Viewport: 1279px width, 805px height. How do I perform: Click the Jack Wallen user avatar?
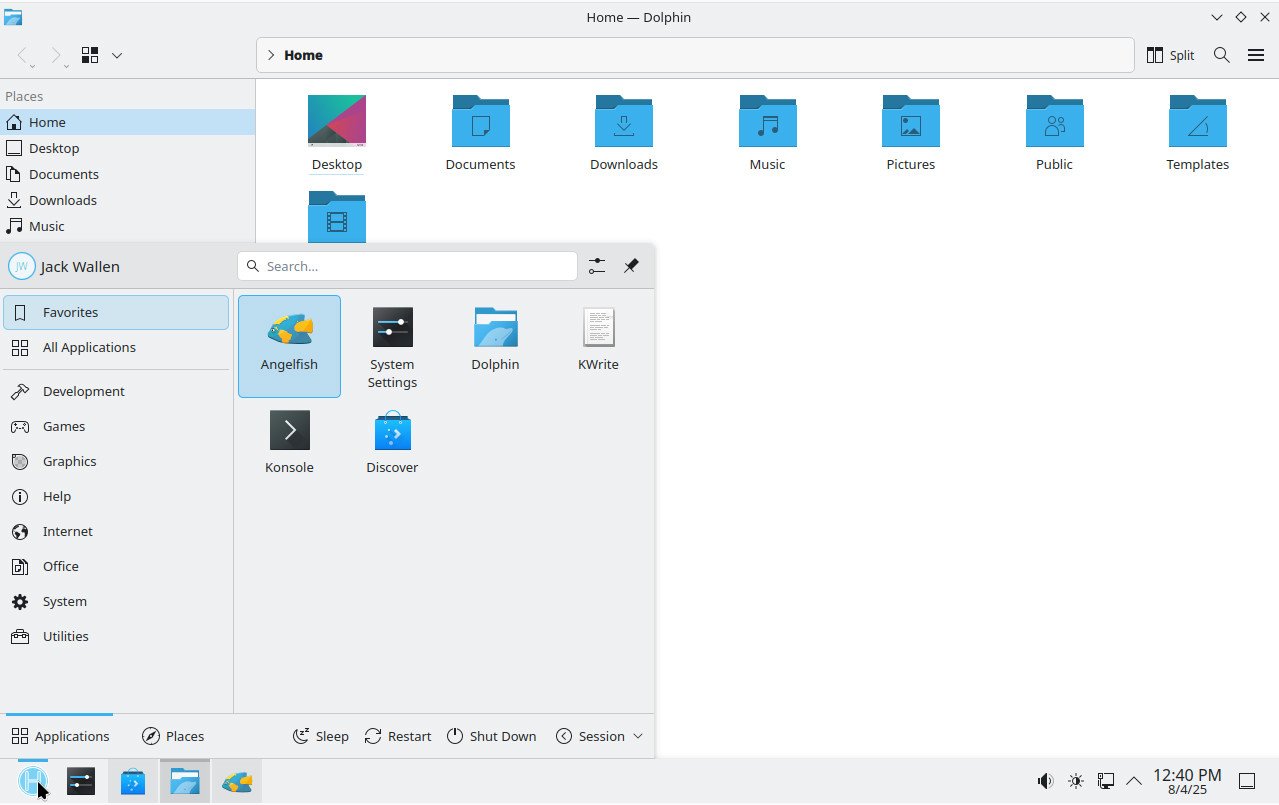21,266
